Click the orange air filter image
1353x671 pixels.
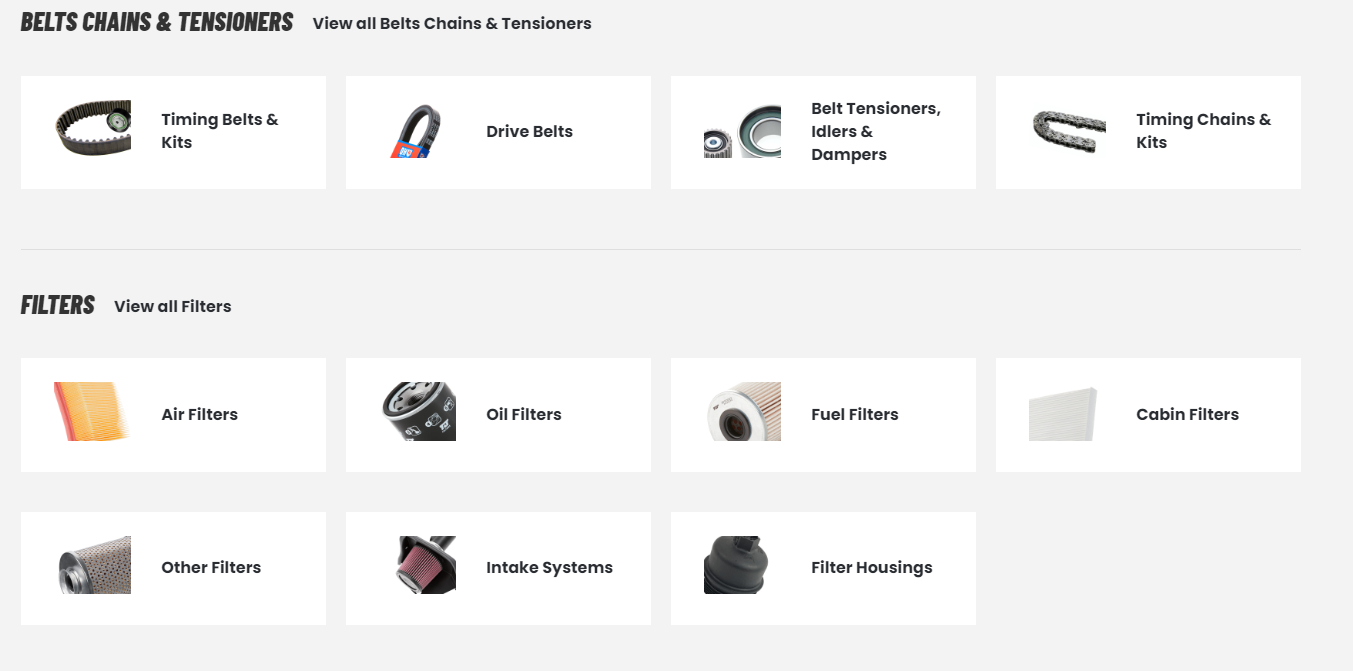(x=92, y=412)
